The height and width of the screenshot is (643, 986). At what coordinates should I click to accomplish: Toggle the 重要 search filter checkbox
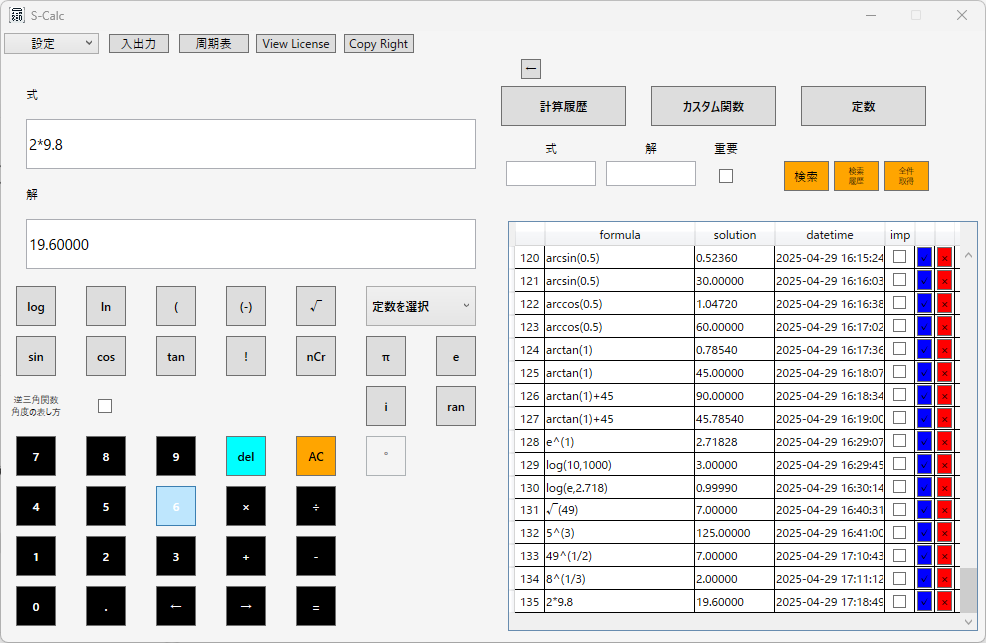click(x=726, y=176)
